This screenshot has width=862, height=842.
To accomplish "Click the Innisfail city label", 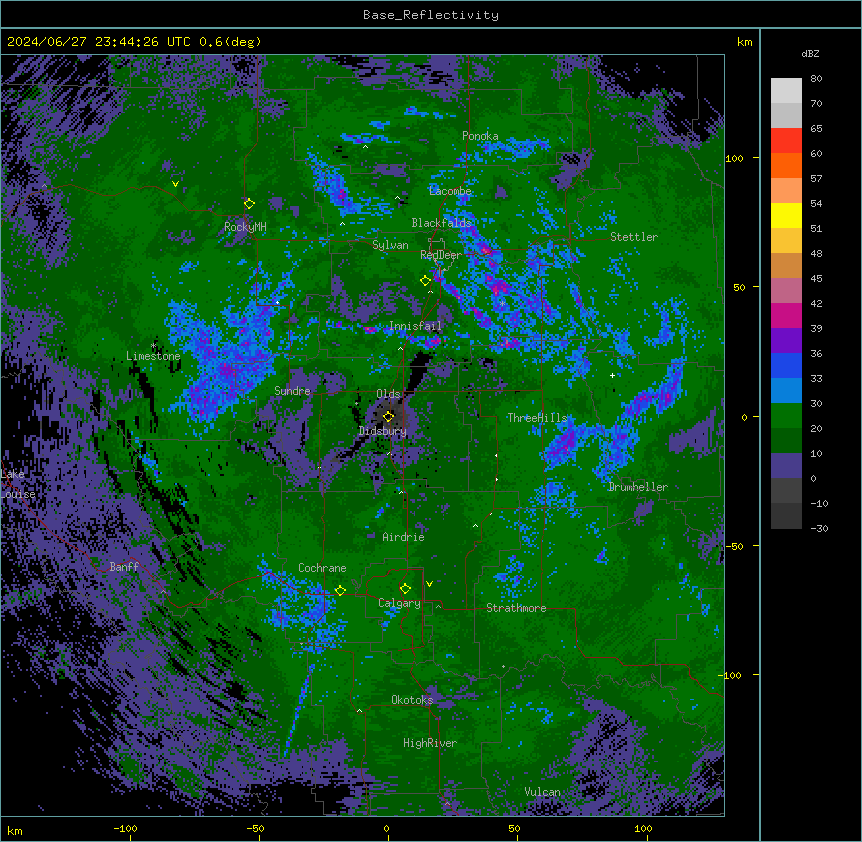I will (415, 326).
